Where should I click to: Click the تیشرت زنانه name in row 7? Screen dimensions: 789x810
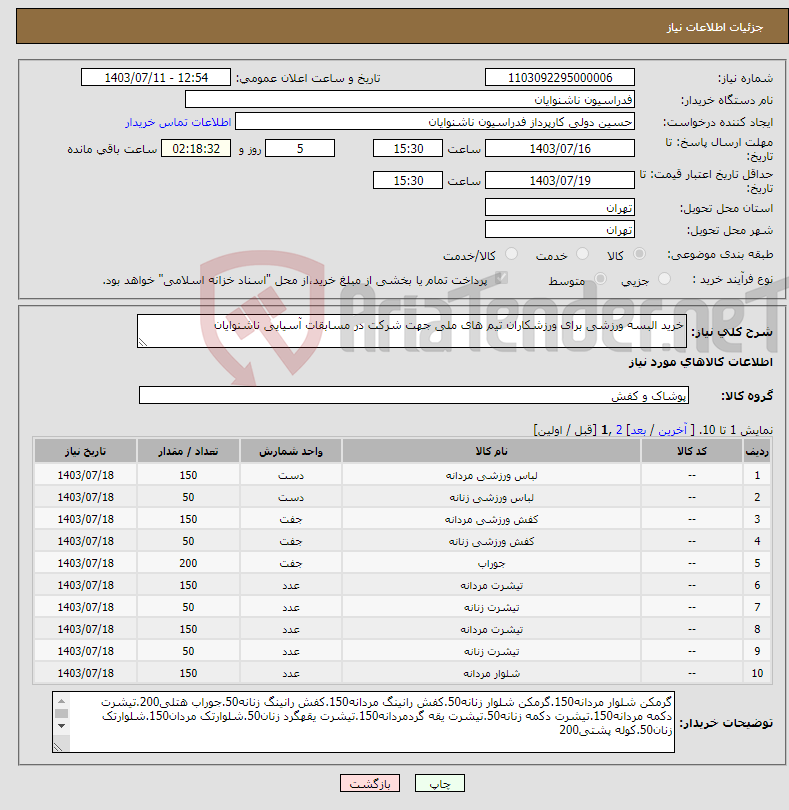[491, 607]
